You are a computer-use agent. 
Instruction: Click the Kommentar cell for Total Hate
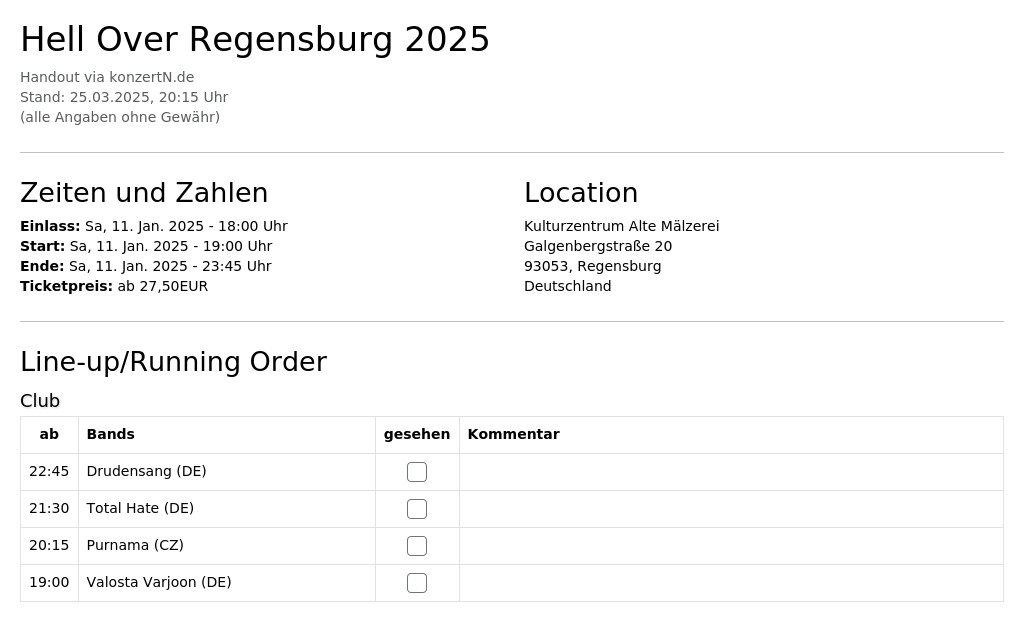[x=731, y=509]
